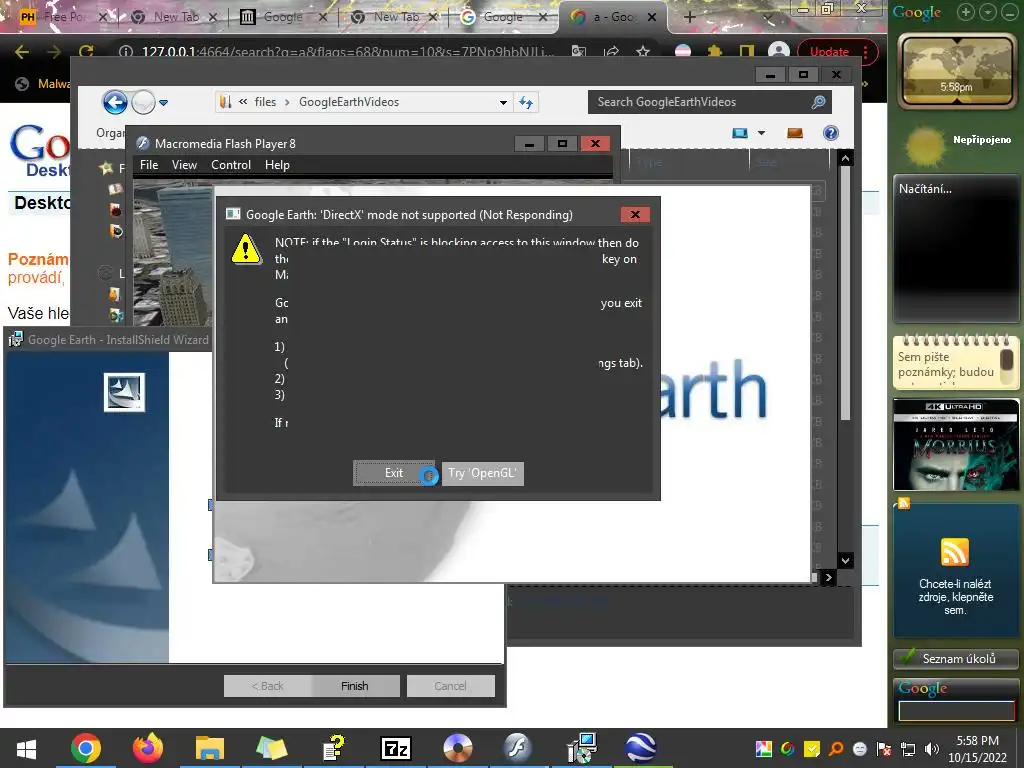Expand the Explorer address bar dropdown

point(503,103)
